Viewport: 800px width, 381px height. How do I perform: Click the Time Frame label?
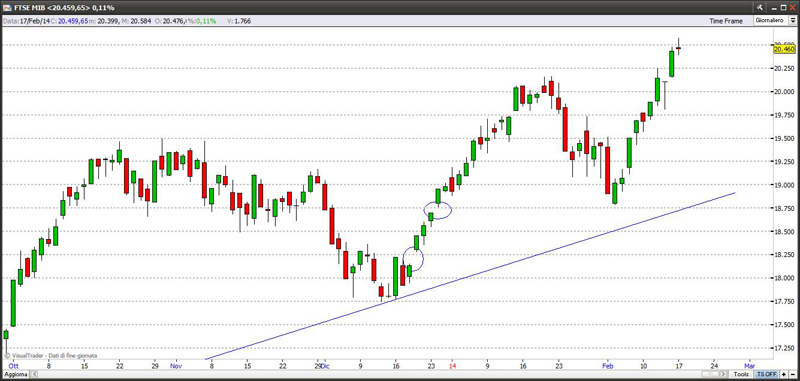tap(726, 21)
